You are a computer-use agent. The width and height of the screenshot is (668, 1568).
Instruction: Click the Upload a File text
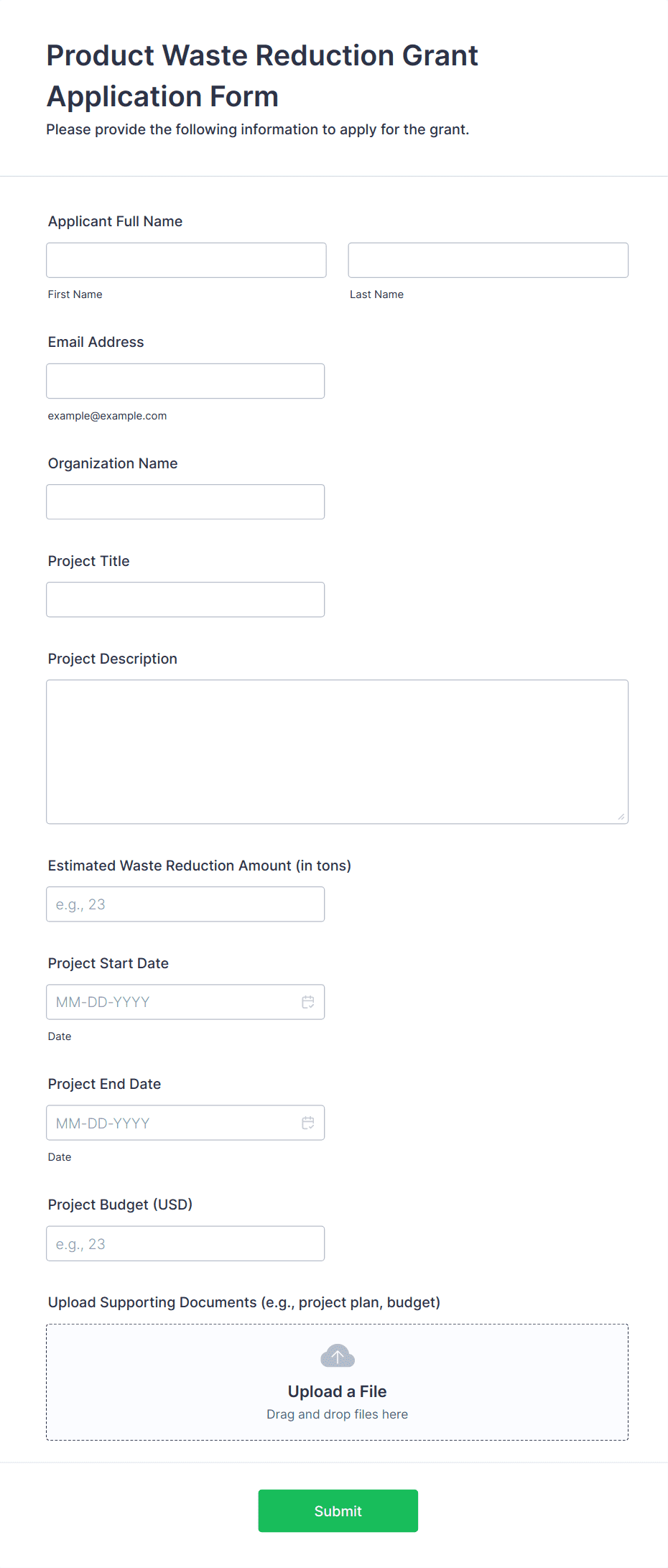click(338, 1391)
